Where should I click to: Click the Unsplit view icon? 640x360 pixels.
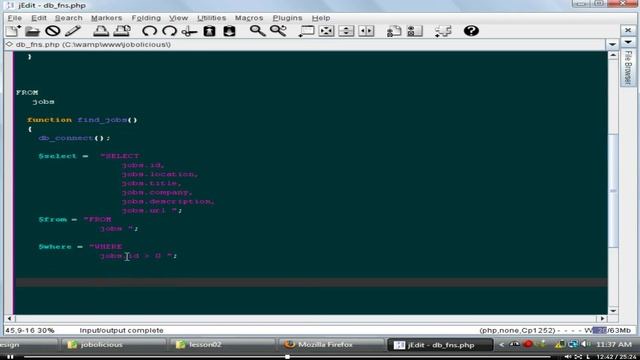click(327, 31)
